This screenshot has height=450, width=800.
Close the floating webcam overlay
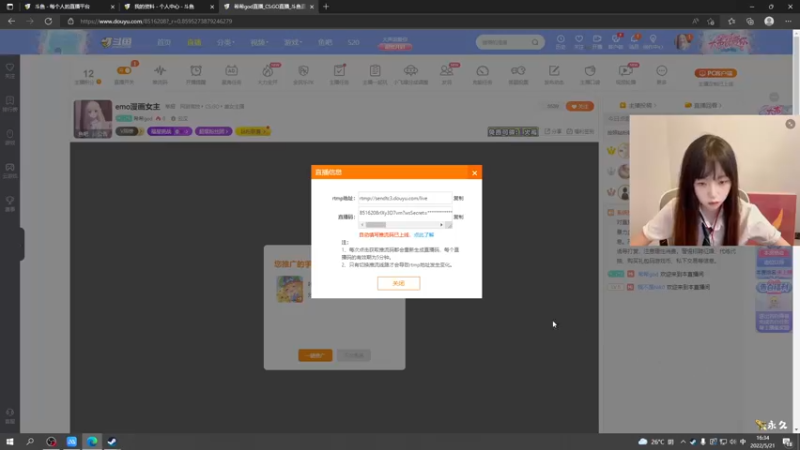(x=790, y=124)
